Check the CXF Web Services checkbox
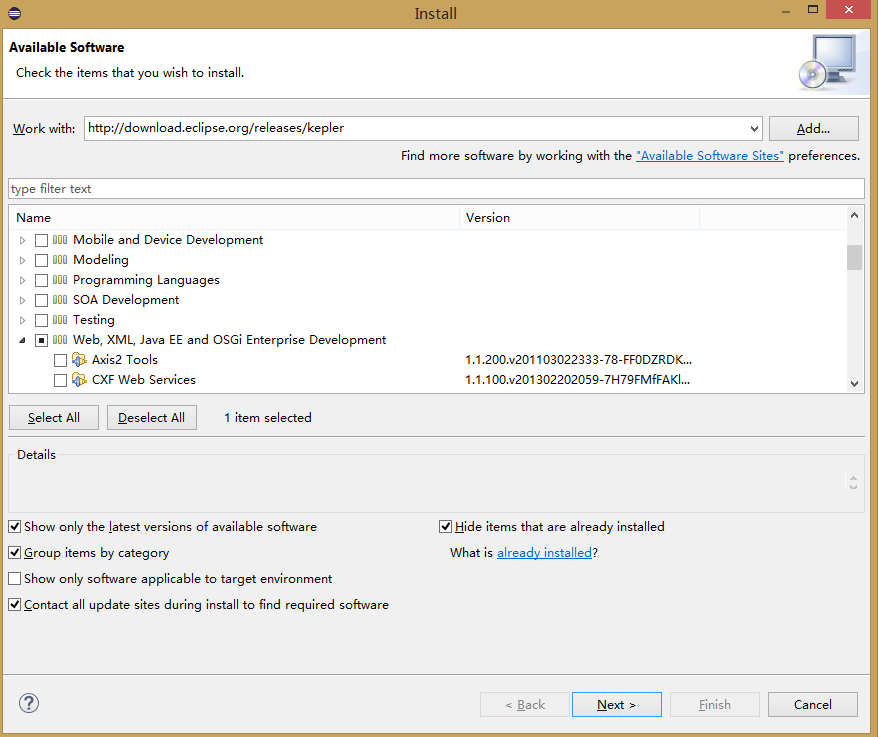Image resolution: width=878 pixels, height=737 pixels. (x=60, y=380)
